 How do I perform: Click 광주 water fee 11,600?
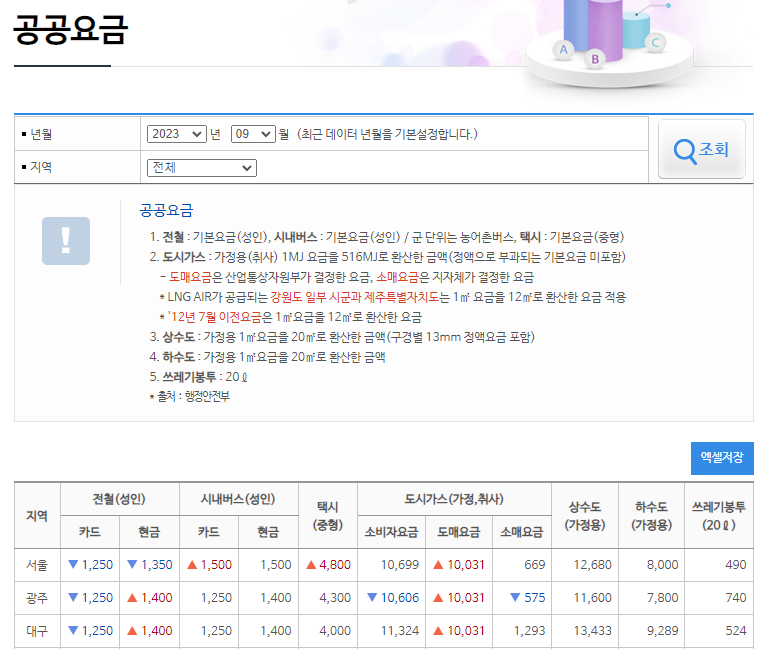[x=593, y=598]
